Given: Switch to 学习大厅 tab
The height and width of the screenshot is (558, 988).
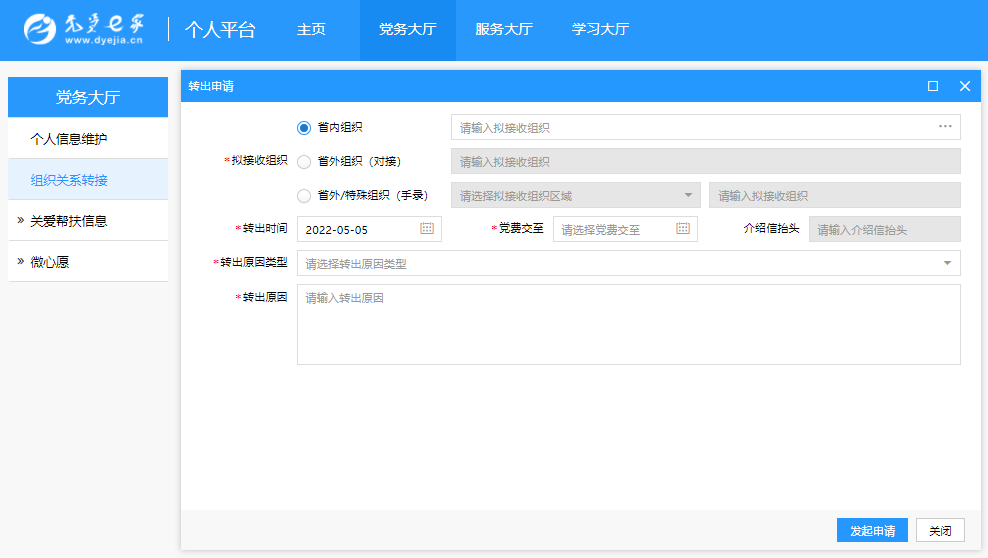Looking at the screenshot, I should tap(600, 30).
